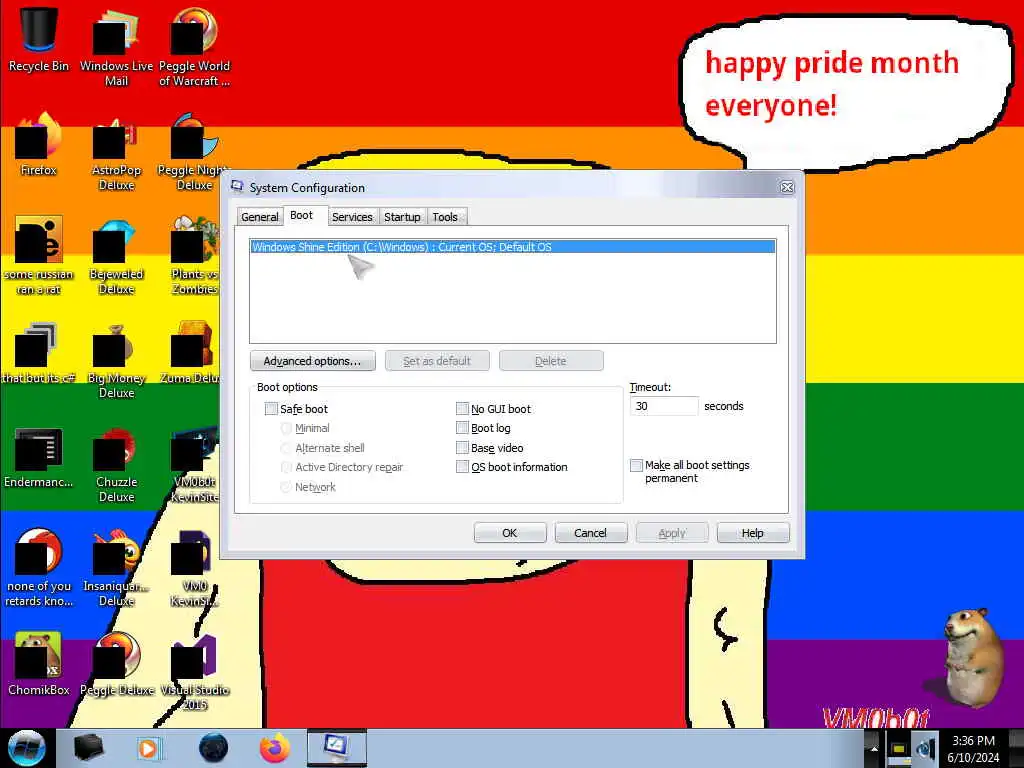
Task: Toggle OS boot information checkbox
Action: pyautogui.click(x=462, y=466)
